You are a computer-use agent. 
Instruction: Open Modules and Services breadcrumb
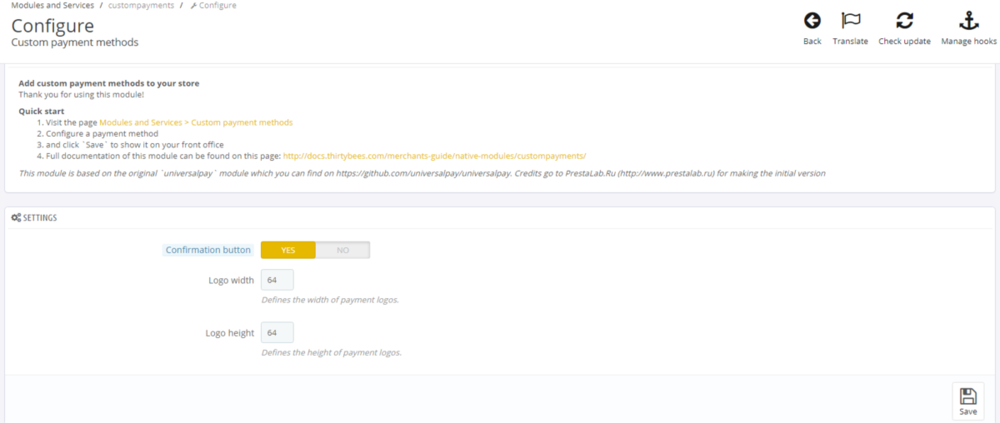pyautogui.click(x=53, y=5)
